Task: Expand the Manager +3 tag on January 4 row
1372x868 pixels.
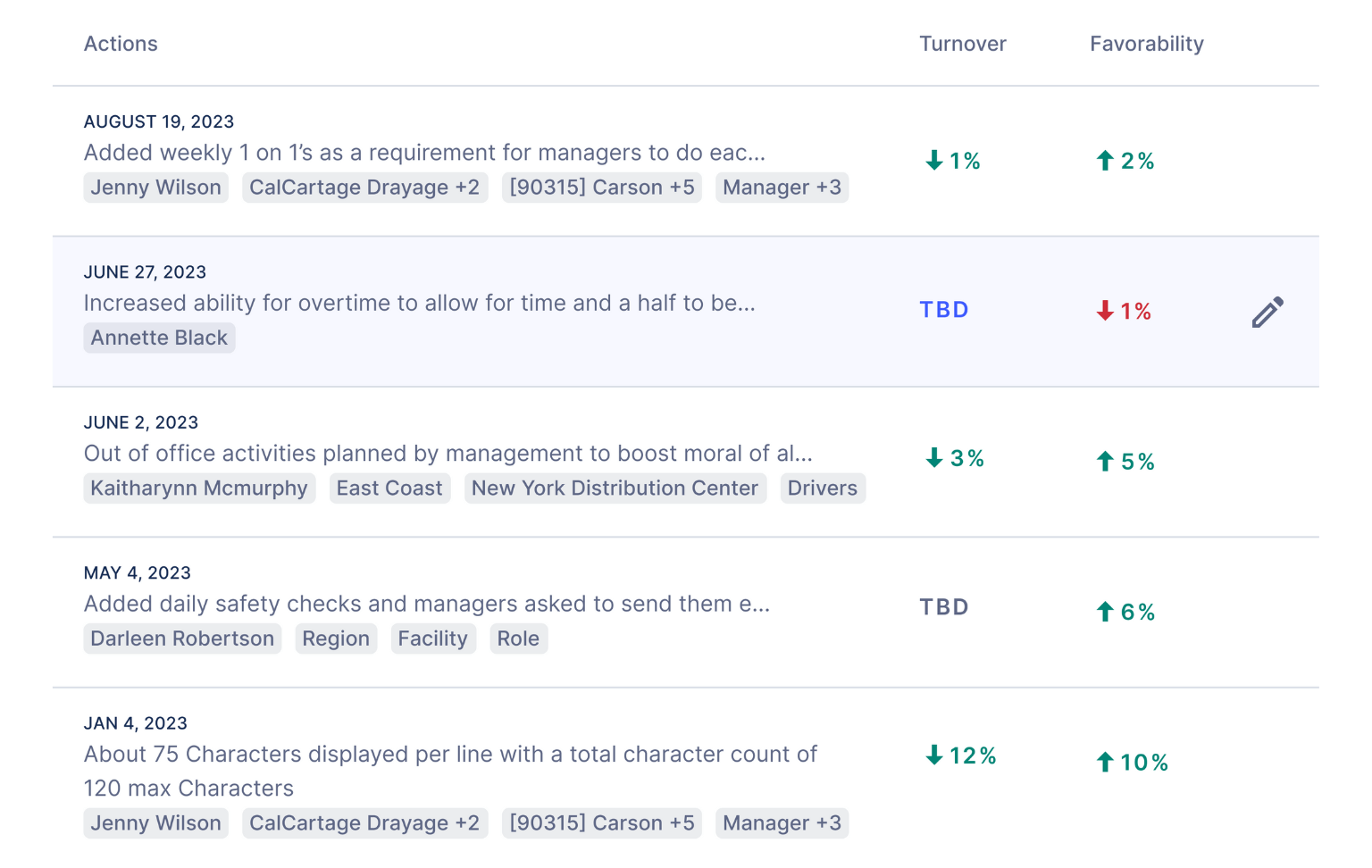Action: [782, 822]
